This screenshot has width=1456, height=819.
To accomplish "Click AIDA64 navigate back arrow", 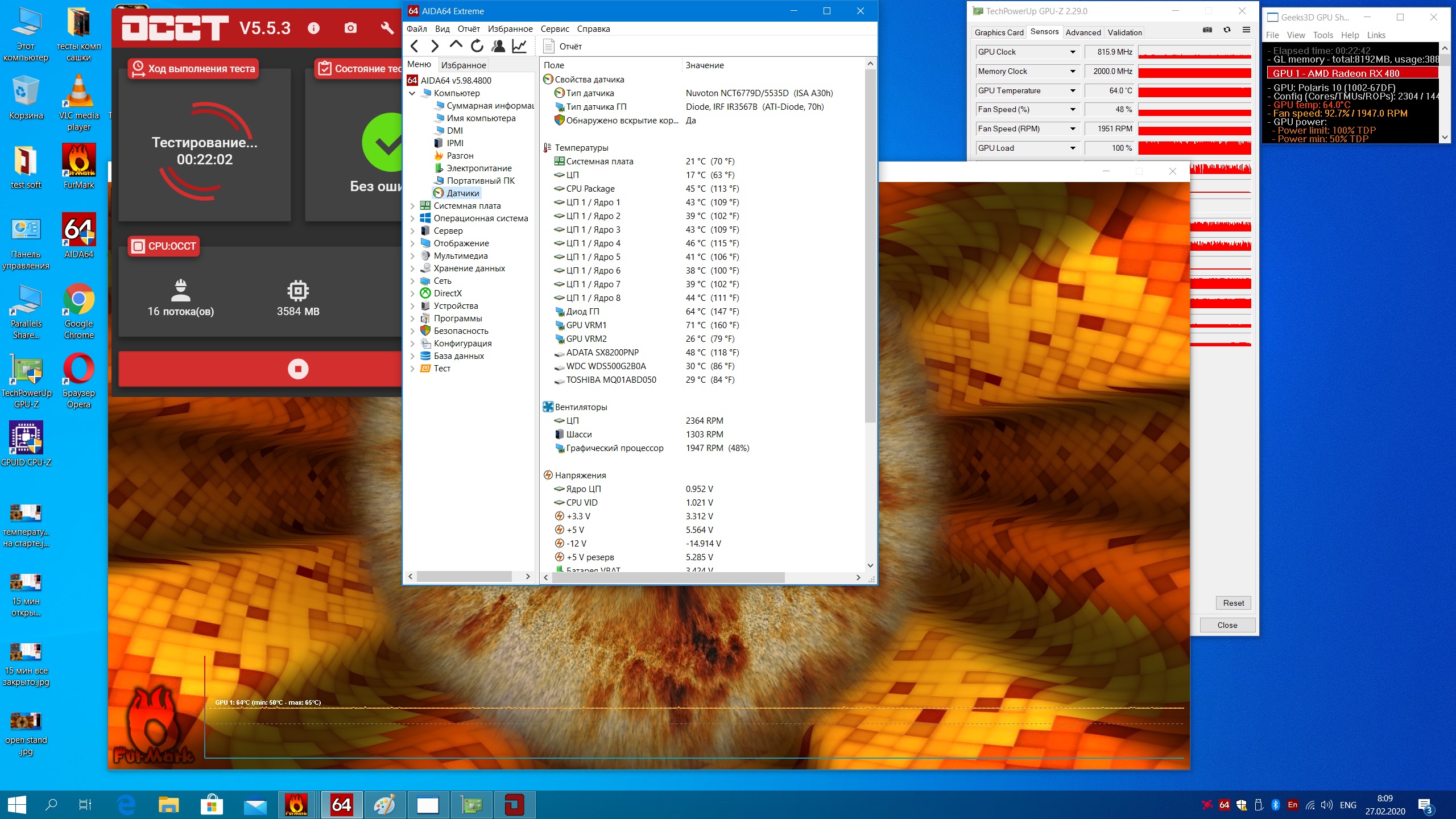I will (x=414, y=46).
